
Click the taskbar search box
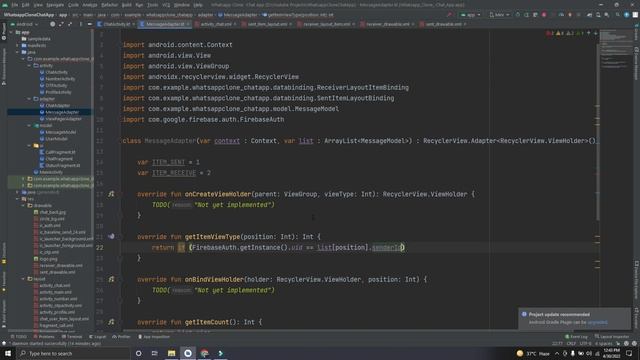click(x=73, y=353)
